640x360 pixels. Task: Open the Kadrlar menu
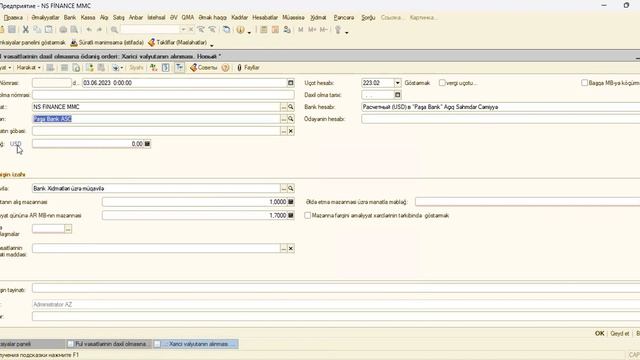239,18
